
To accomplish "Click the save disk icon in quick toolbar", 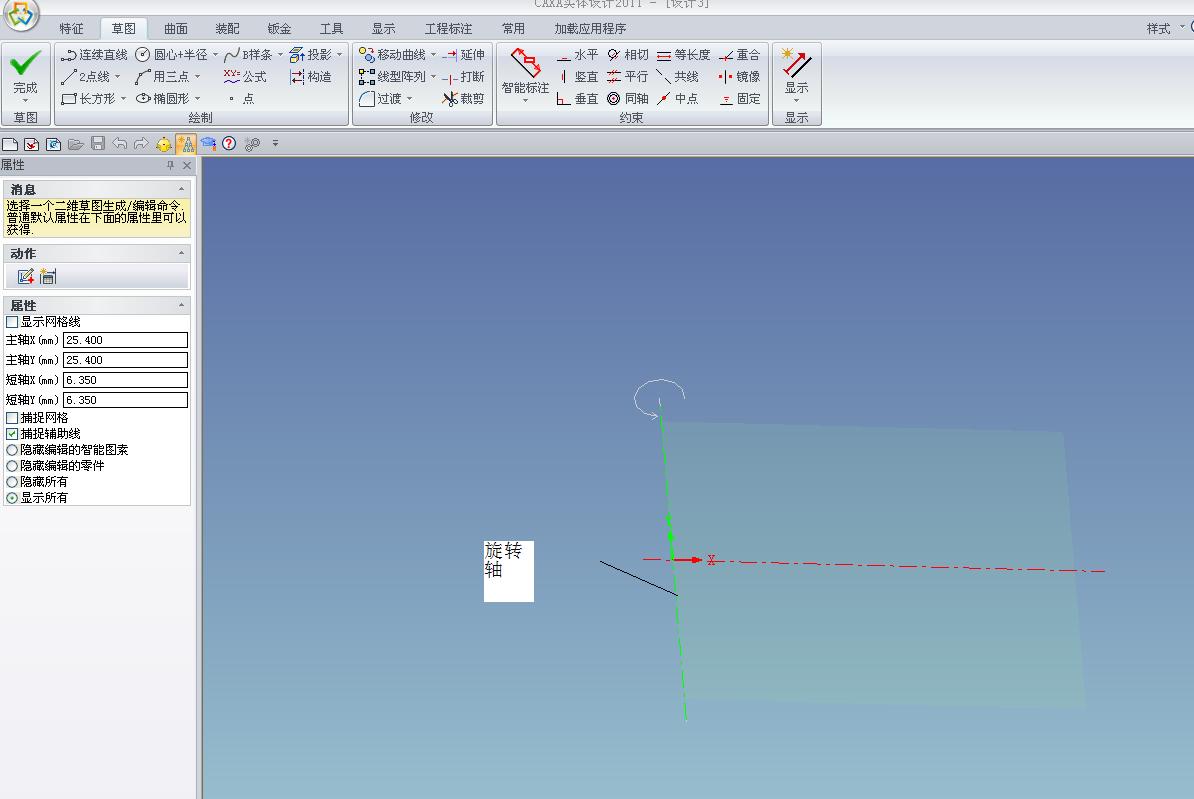I will tap(98, 144).
